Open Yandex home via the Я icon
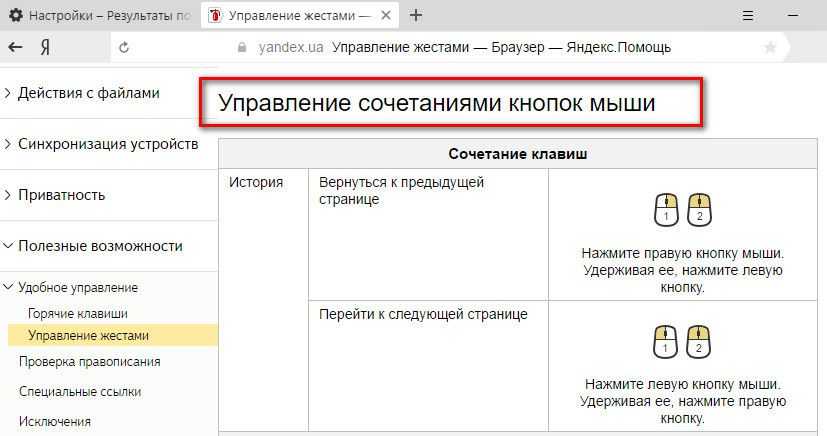This screenshot has height=436, width=827. point(45,47)
